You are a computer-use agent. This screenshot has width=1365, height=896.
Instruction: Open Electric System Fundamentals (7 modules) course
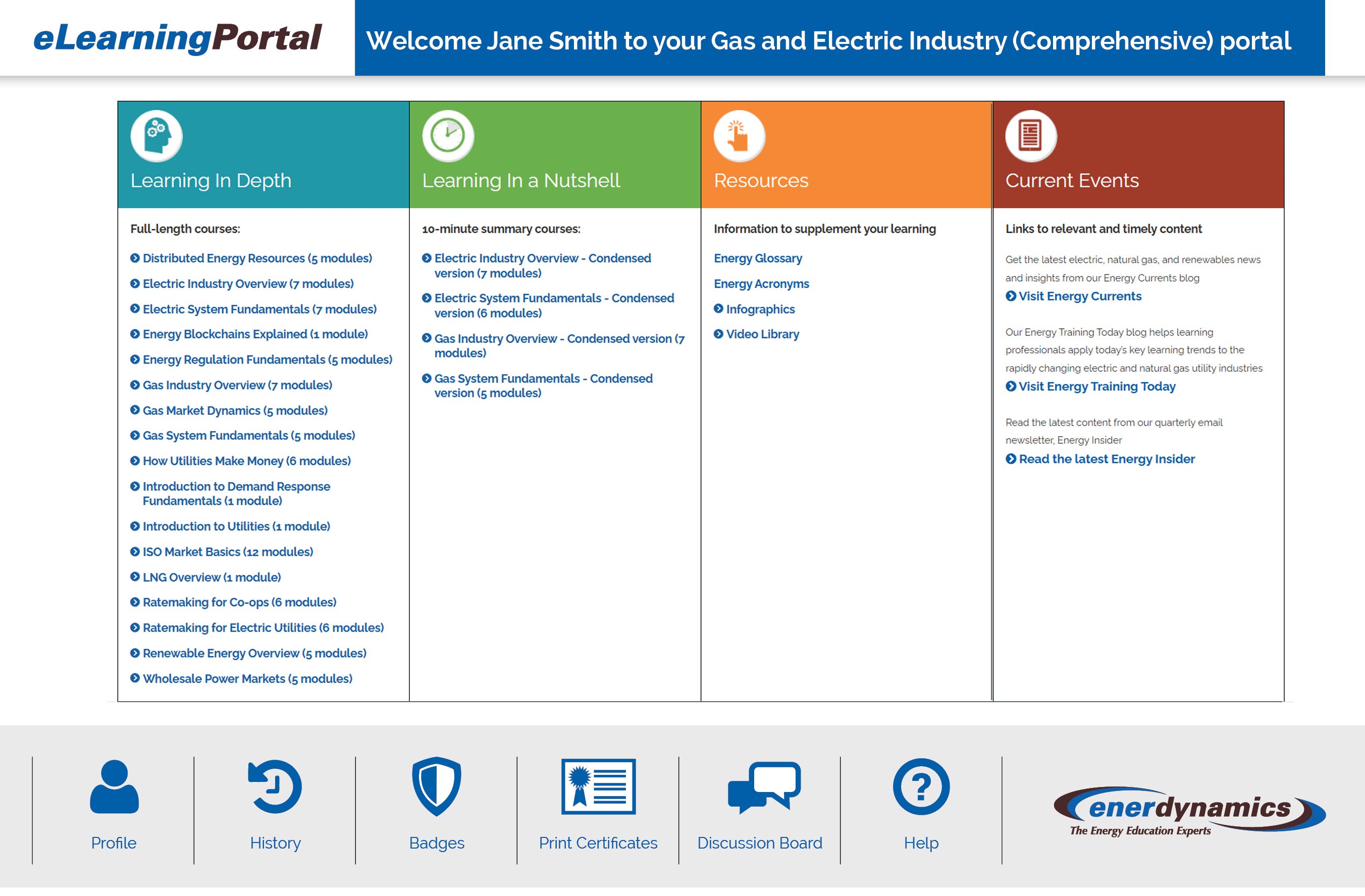pyautogui.click(x=260, y=309)
